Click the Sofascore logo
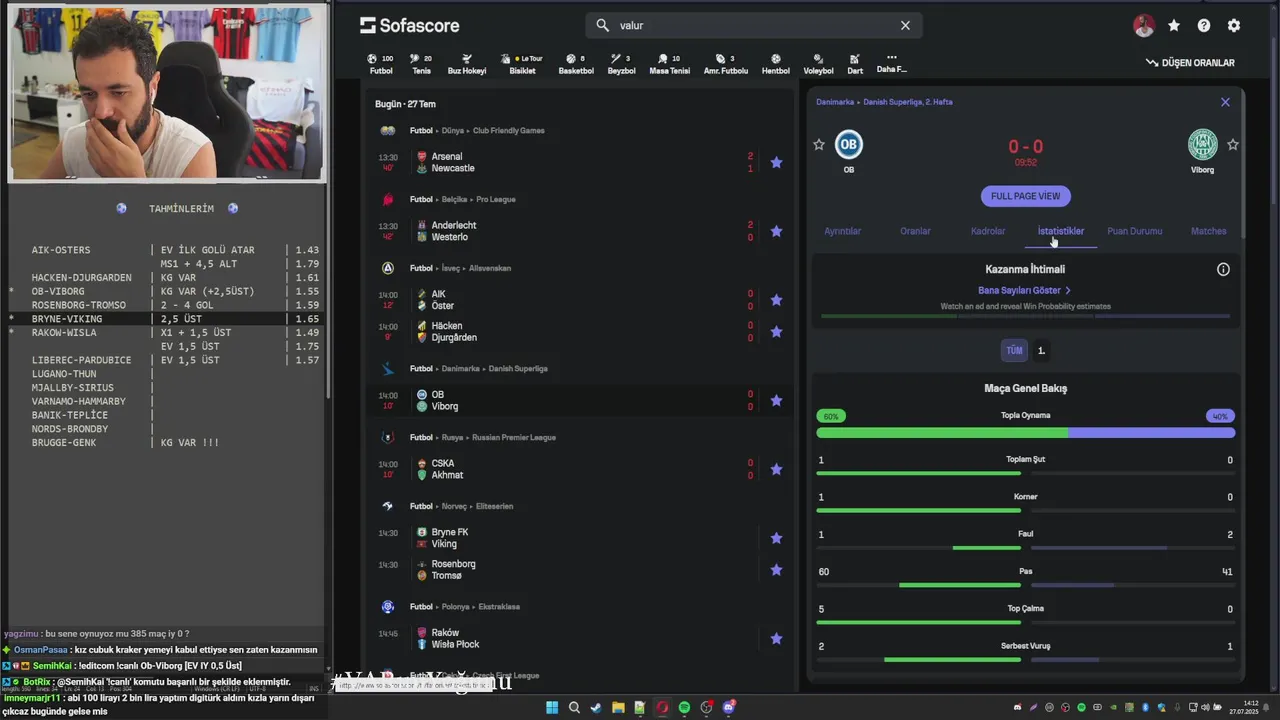The height and width of the screenshot is (720, 1280). tap(410, 25)
